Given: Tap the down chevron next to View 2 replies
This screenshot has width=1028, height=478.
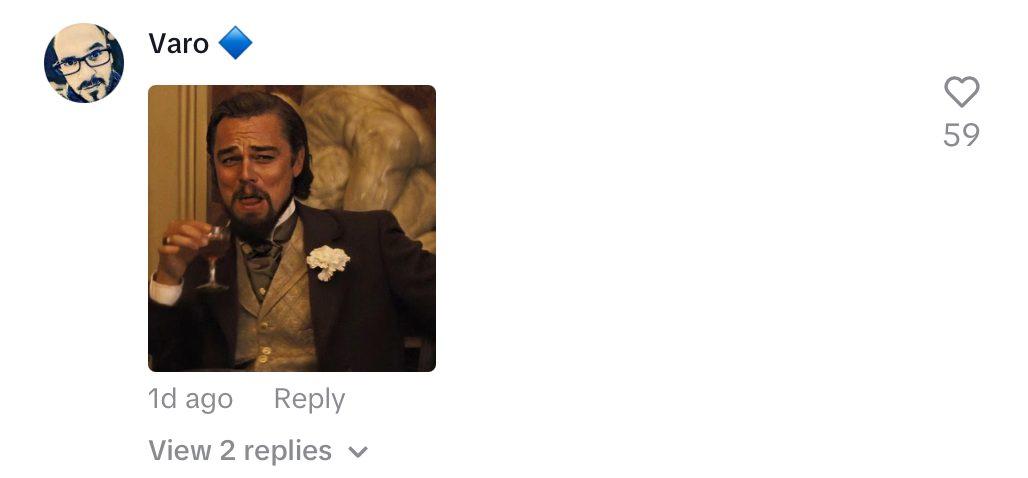Looking at the screenshot, I should [358, 452].
